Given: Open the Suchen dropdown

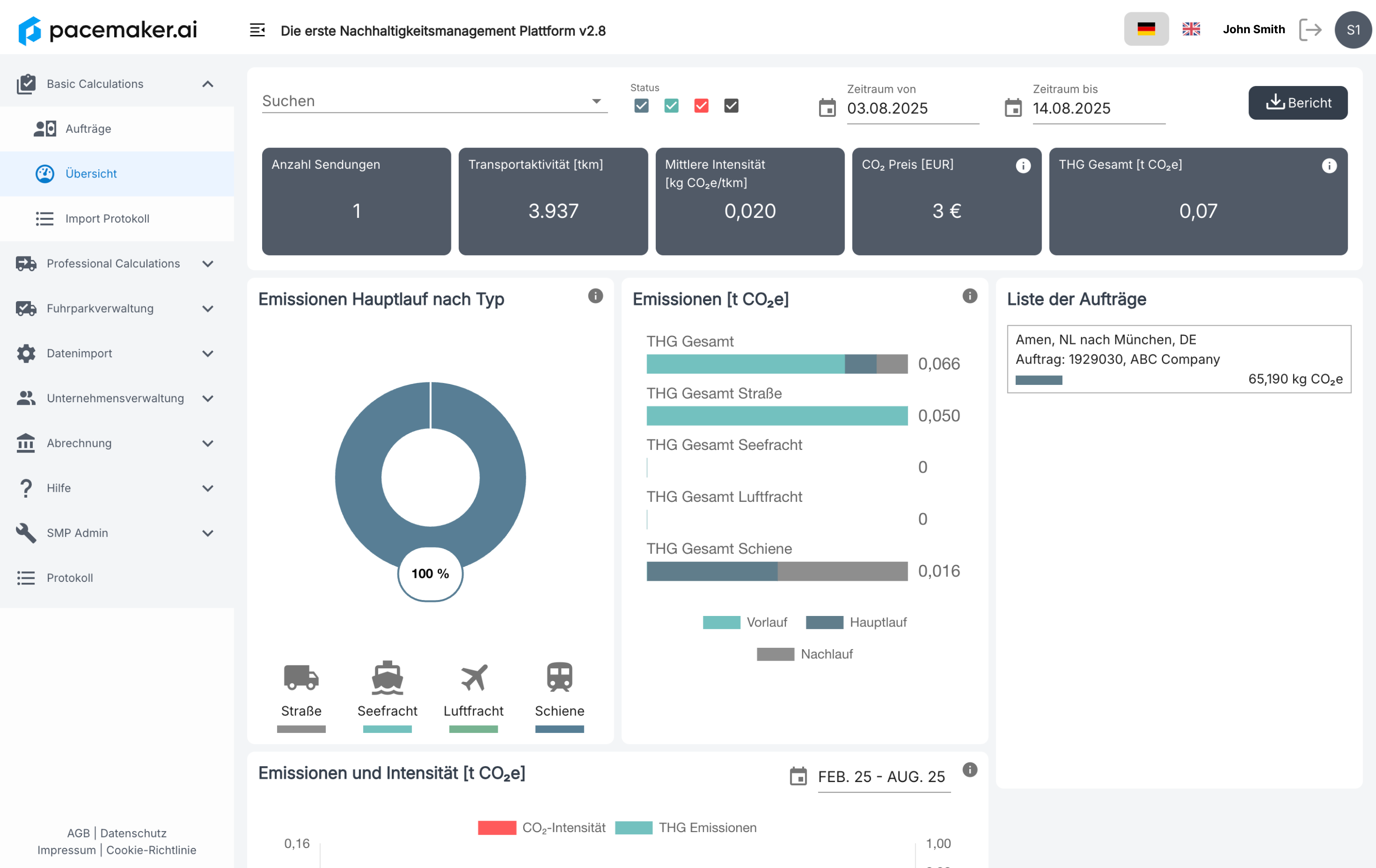Looking at the screenshot, I should coord(434,101).
